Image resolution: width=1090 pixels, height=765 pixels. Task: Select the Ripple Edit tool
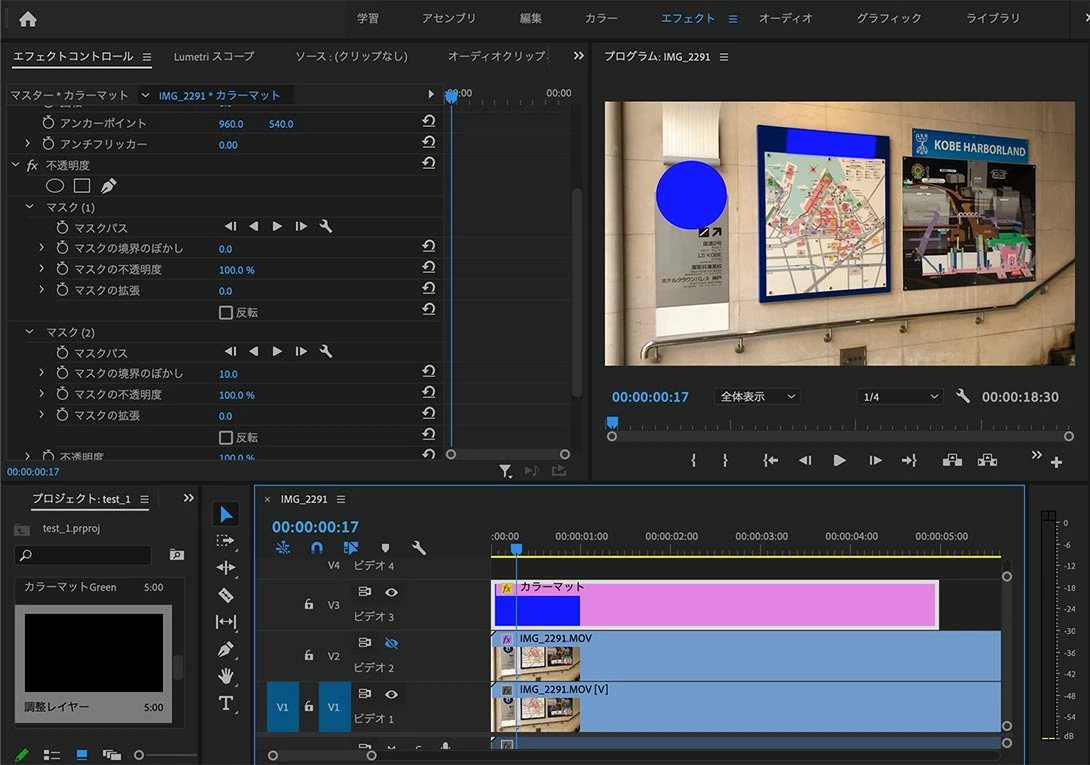[x=226, y=567]
